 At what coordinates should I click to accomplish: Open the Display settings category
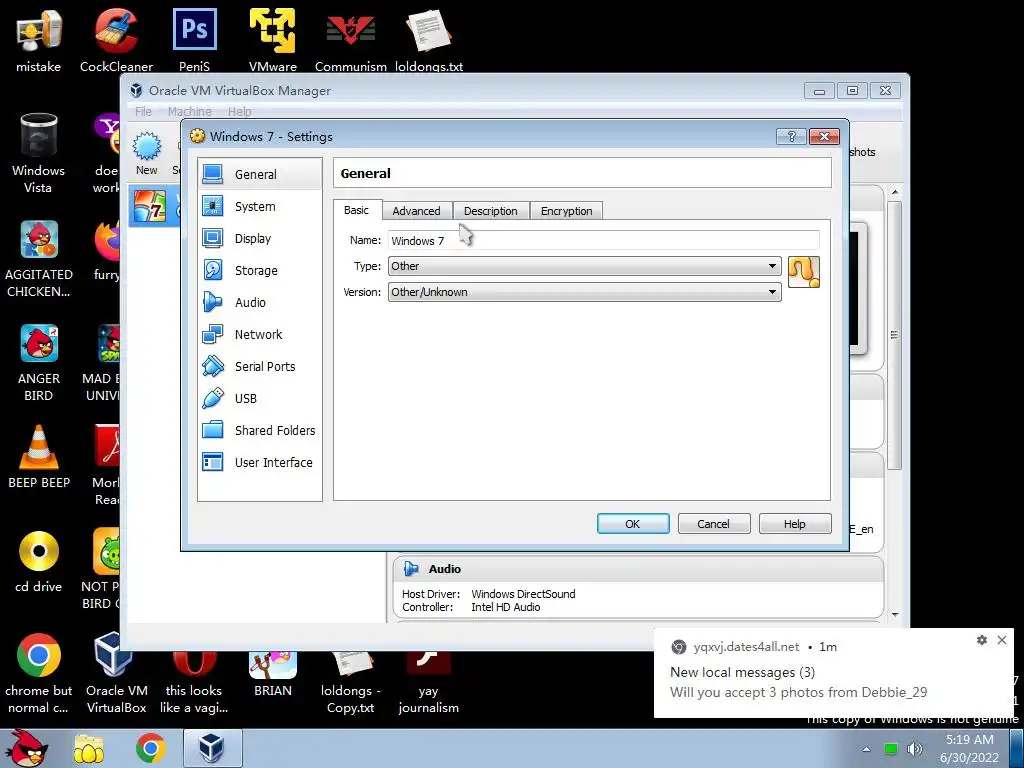(259, 238)
